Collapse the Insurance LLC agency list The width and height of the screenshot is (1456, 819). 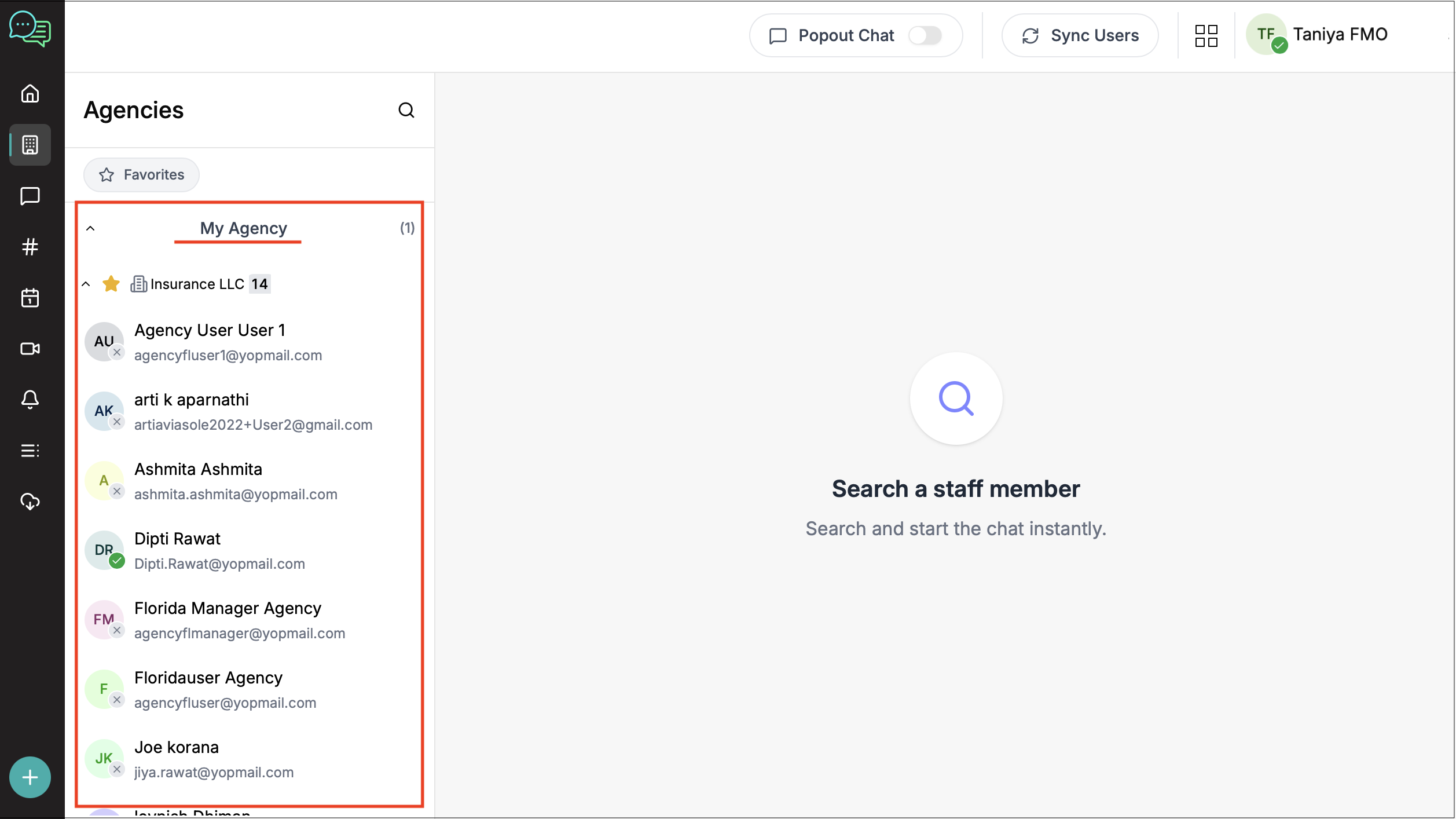[86, 284]
